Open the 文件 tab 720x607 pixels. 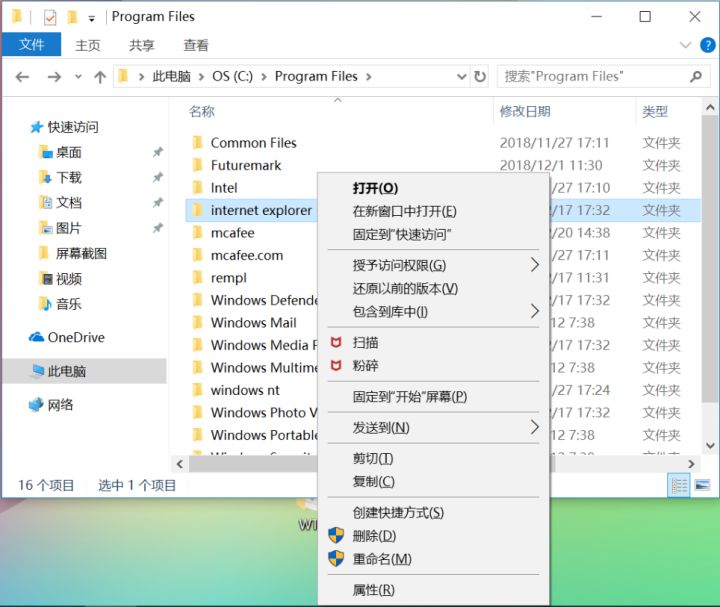point(31,45)
